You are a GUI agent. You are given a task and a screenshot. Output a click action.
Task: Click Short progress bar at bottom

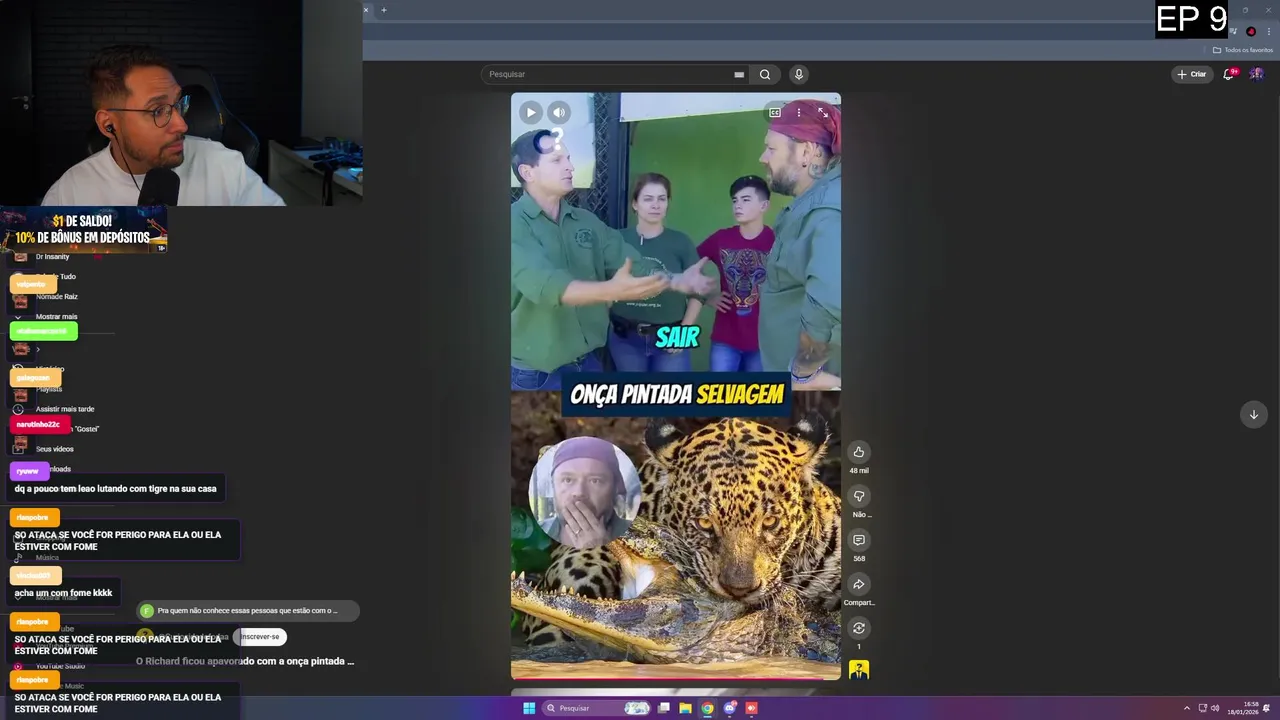click(676, 679)
